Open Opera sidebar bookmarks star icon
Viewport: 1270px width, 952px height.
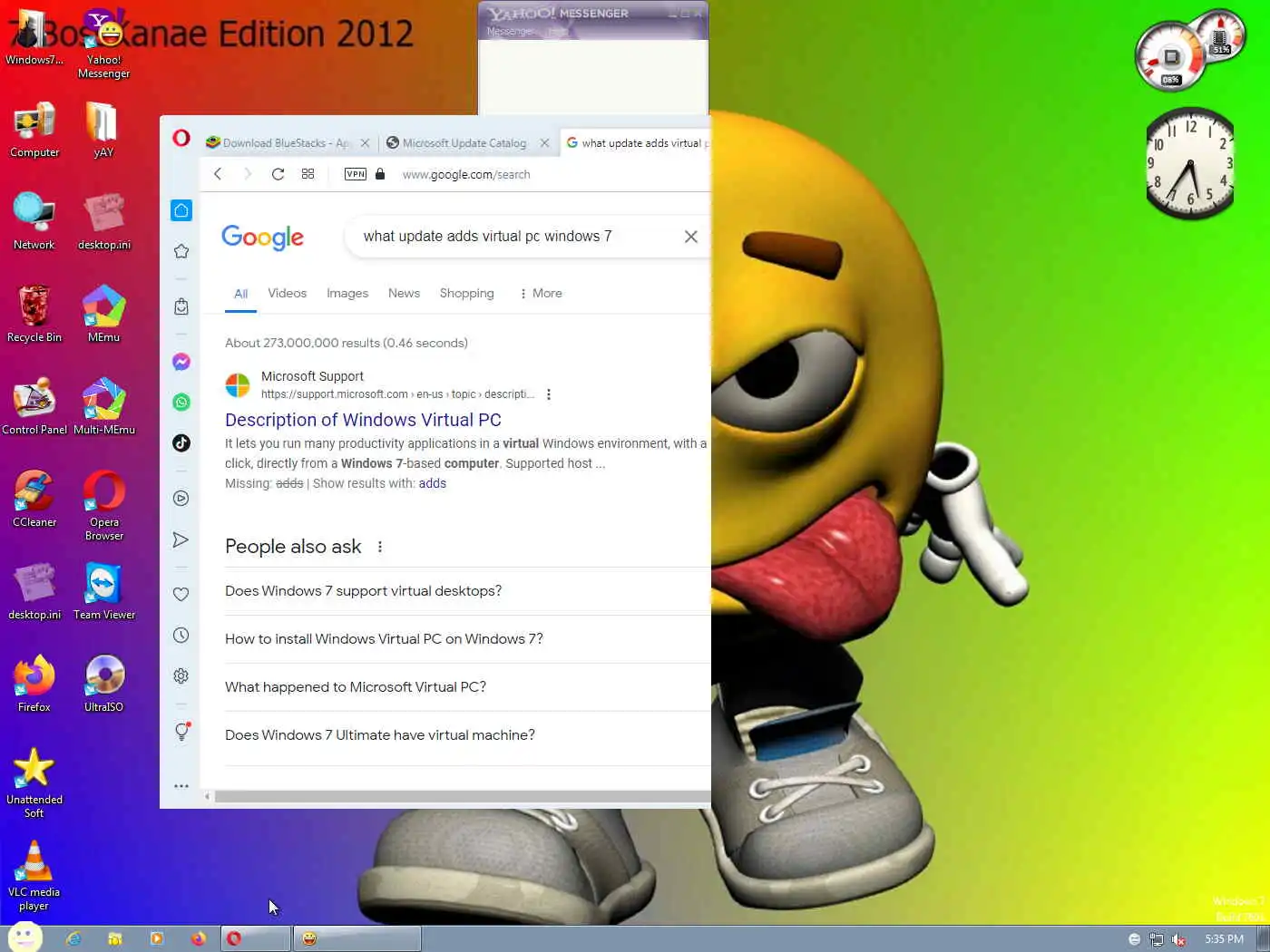coord(181,251)
